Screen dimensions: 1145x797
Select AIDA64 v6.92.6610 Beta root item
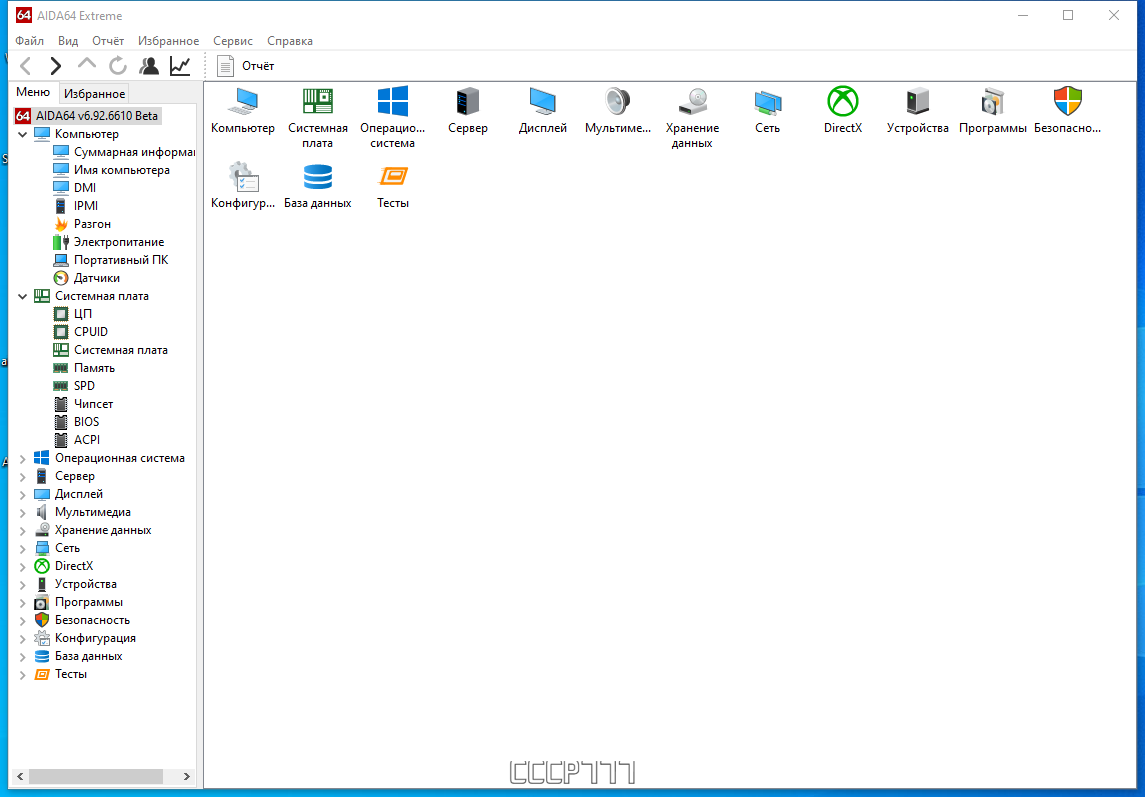coord(87,115)
